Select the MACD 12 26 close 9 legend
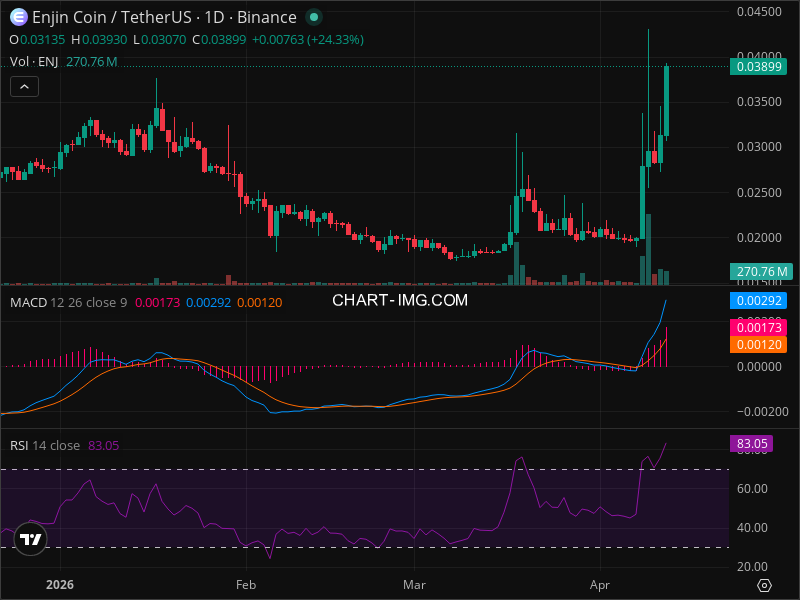This screenshot has height=600, width=800. [x=68, y=303]
